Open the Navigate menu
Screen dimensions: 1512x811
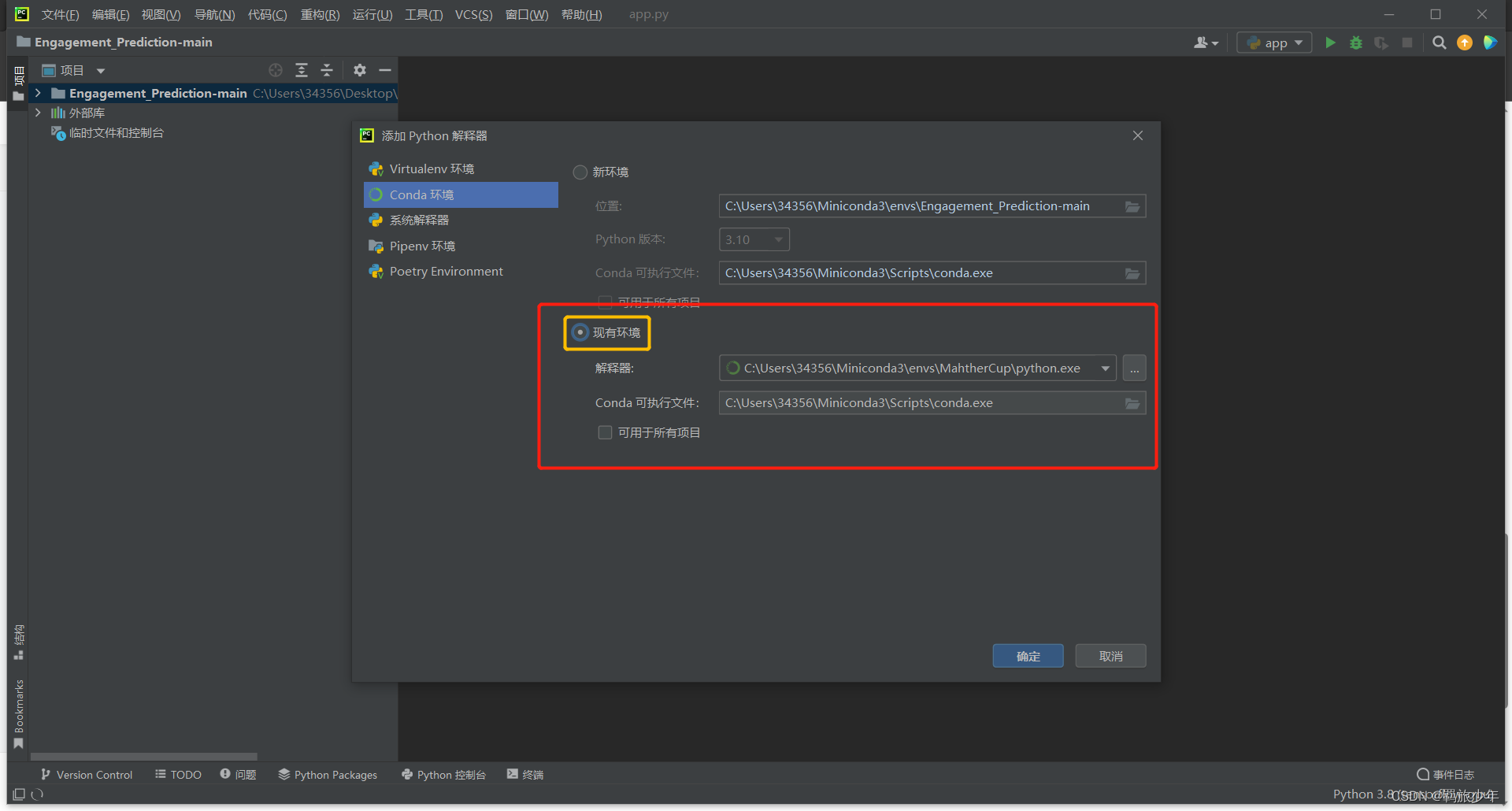pyautogui.click(x=214, y=15)
